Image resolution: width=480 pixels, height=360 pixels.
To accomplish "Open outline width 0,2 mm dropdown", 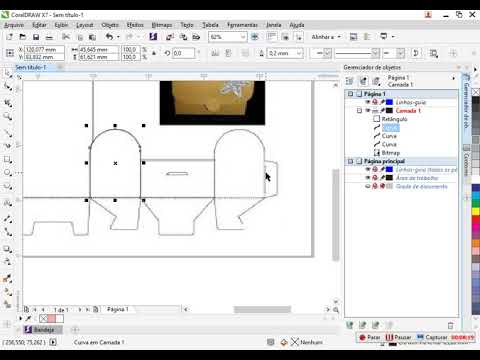I will [299, 53].
